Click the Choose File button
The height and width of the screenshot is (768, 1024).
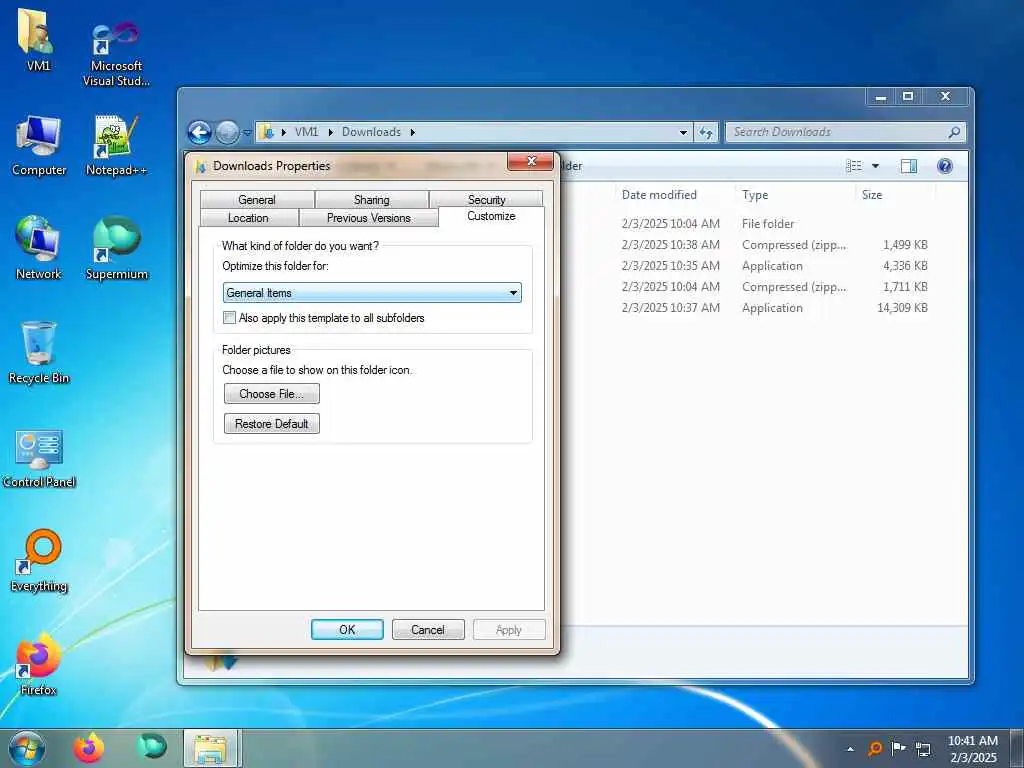pyautogui.click(x=272, y=394)
